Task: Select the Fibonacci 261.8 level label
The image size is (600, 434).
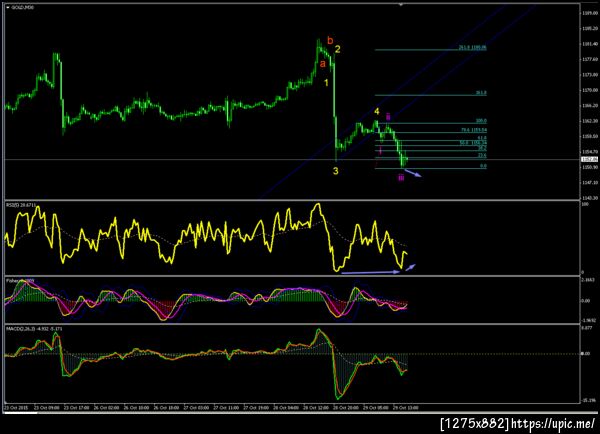Action: 473,48
